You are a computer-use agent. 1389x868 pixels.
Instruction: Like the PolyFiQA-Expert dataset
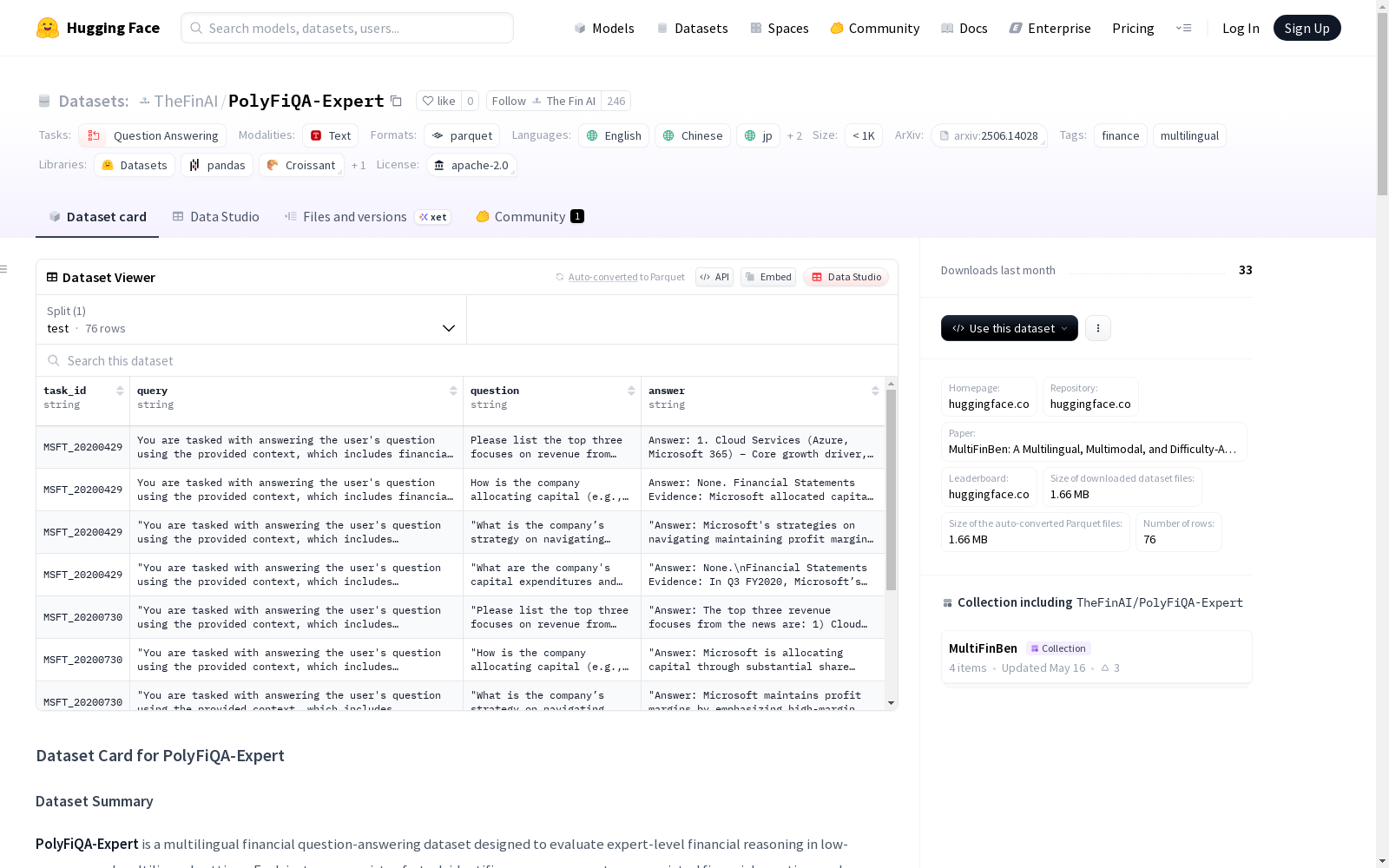438,101
